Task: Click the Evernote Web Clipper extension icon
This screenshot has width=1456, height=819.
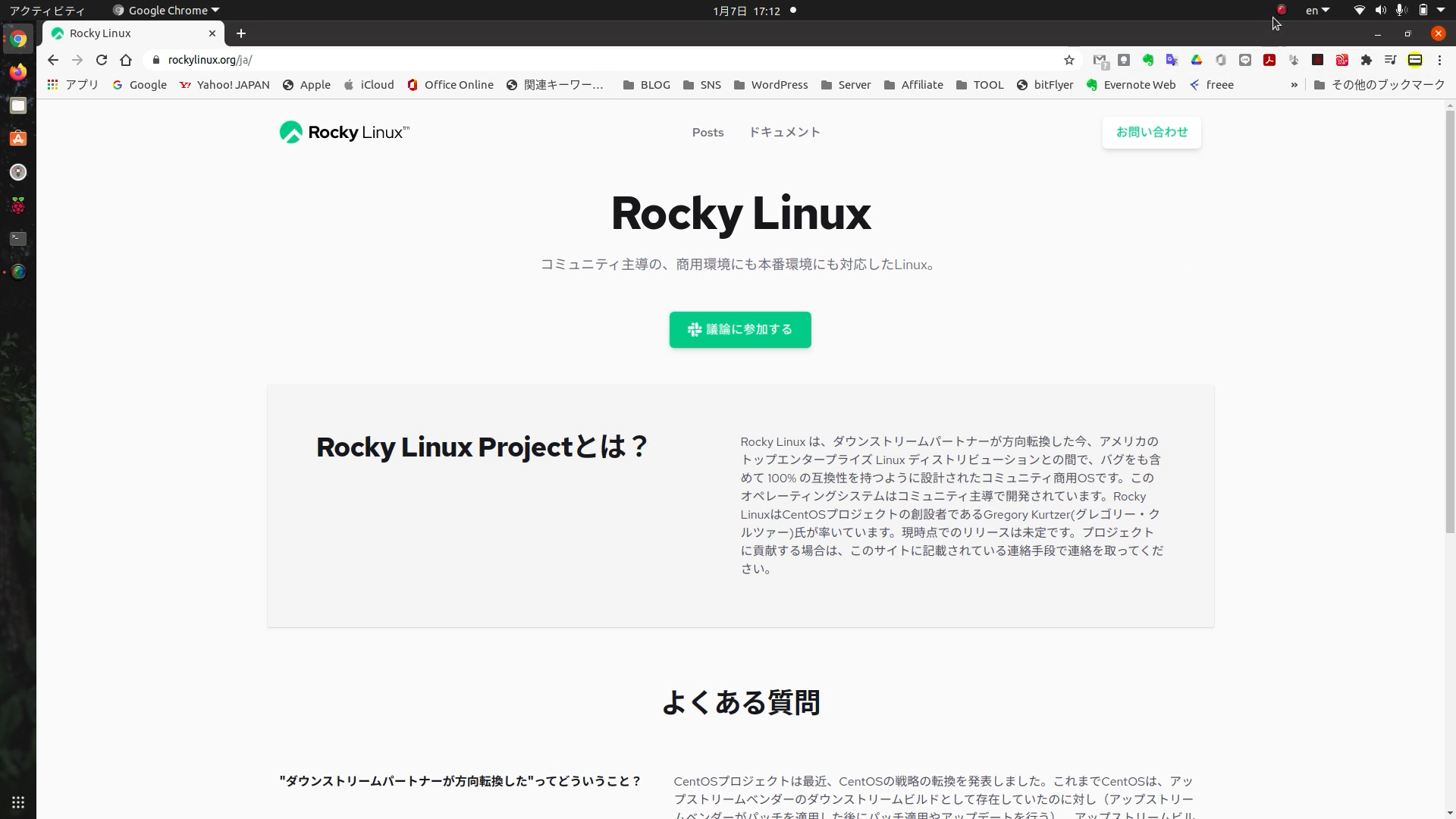Action: (1148, 60)
